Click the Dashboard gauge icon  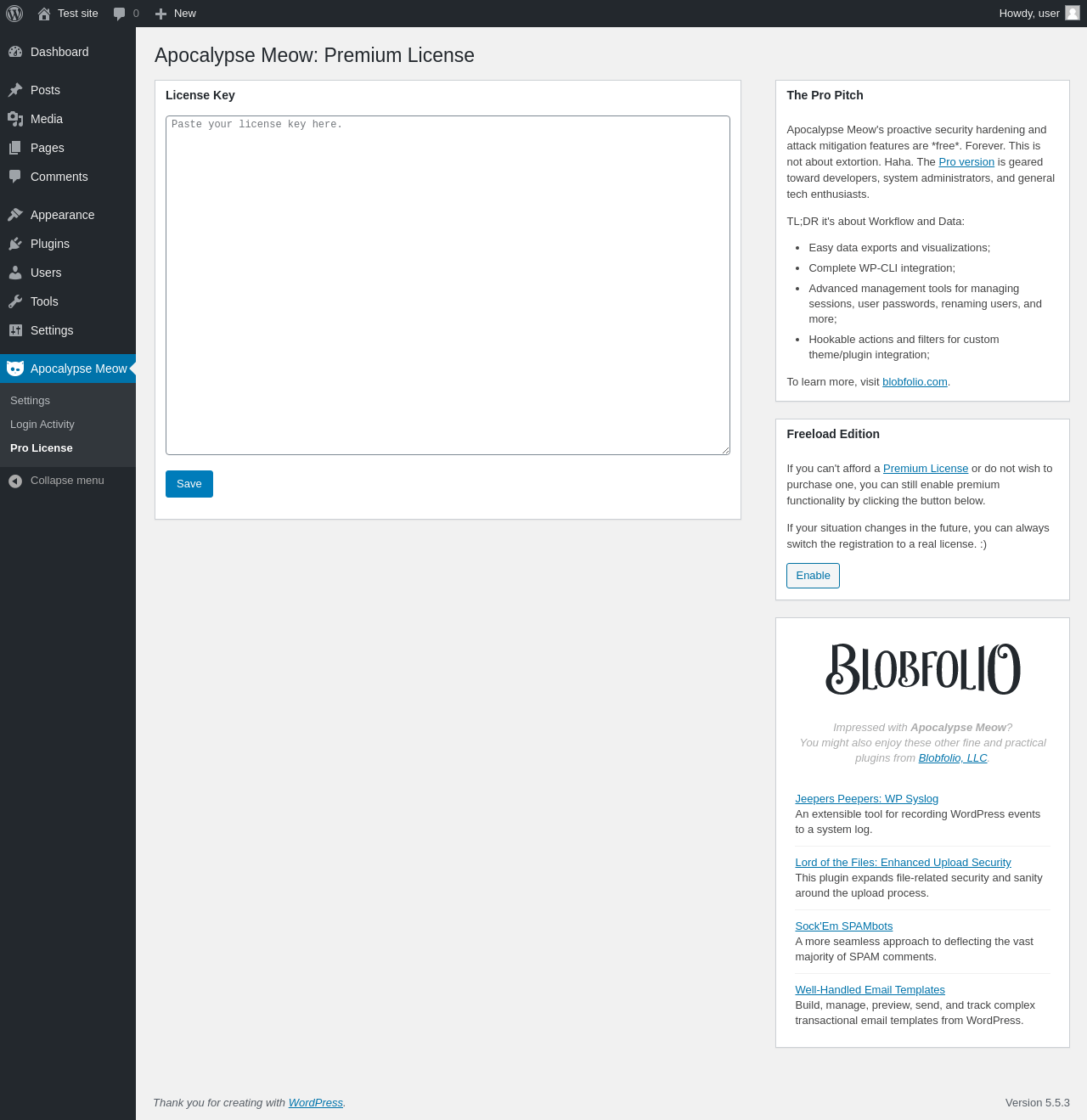[15, 52]
